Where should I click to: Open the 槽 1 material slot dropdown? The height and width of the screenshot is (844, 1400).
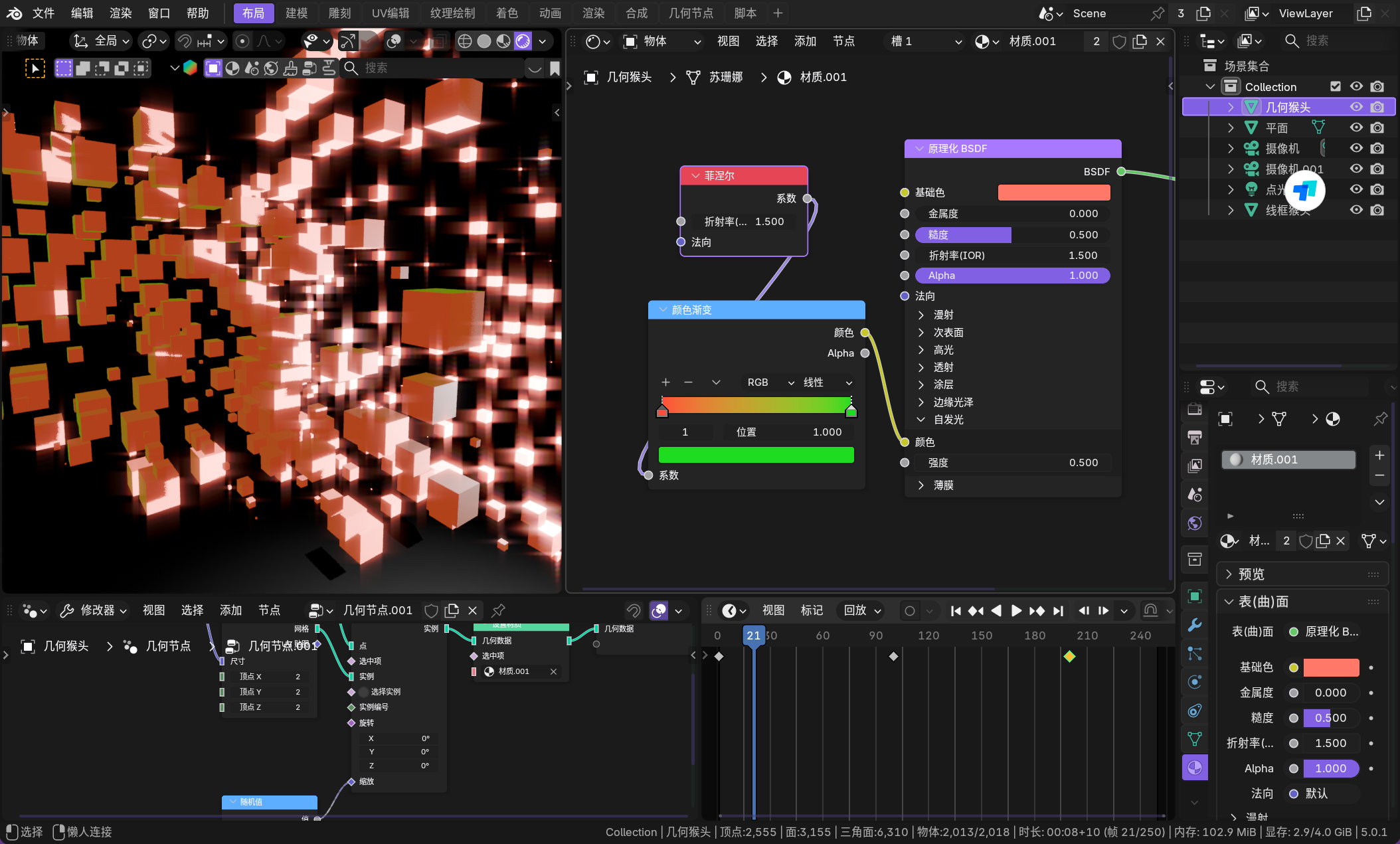point(926,41)
